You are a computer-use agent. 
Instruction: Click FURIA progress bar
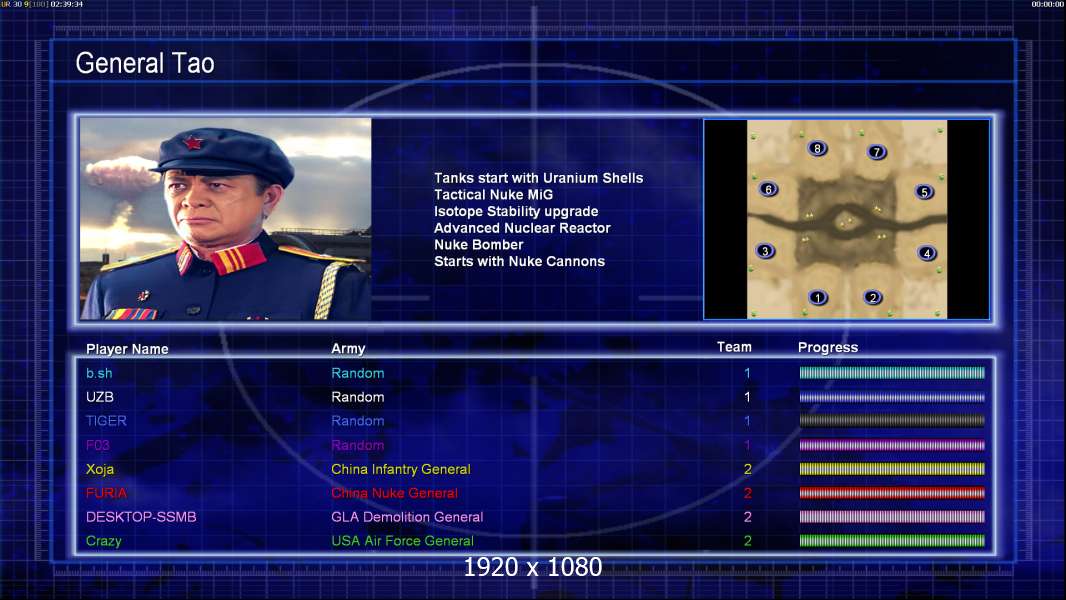pyautogui.click(x=892, y=493)
